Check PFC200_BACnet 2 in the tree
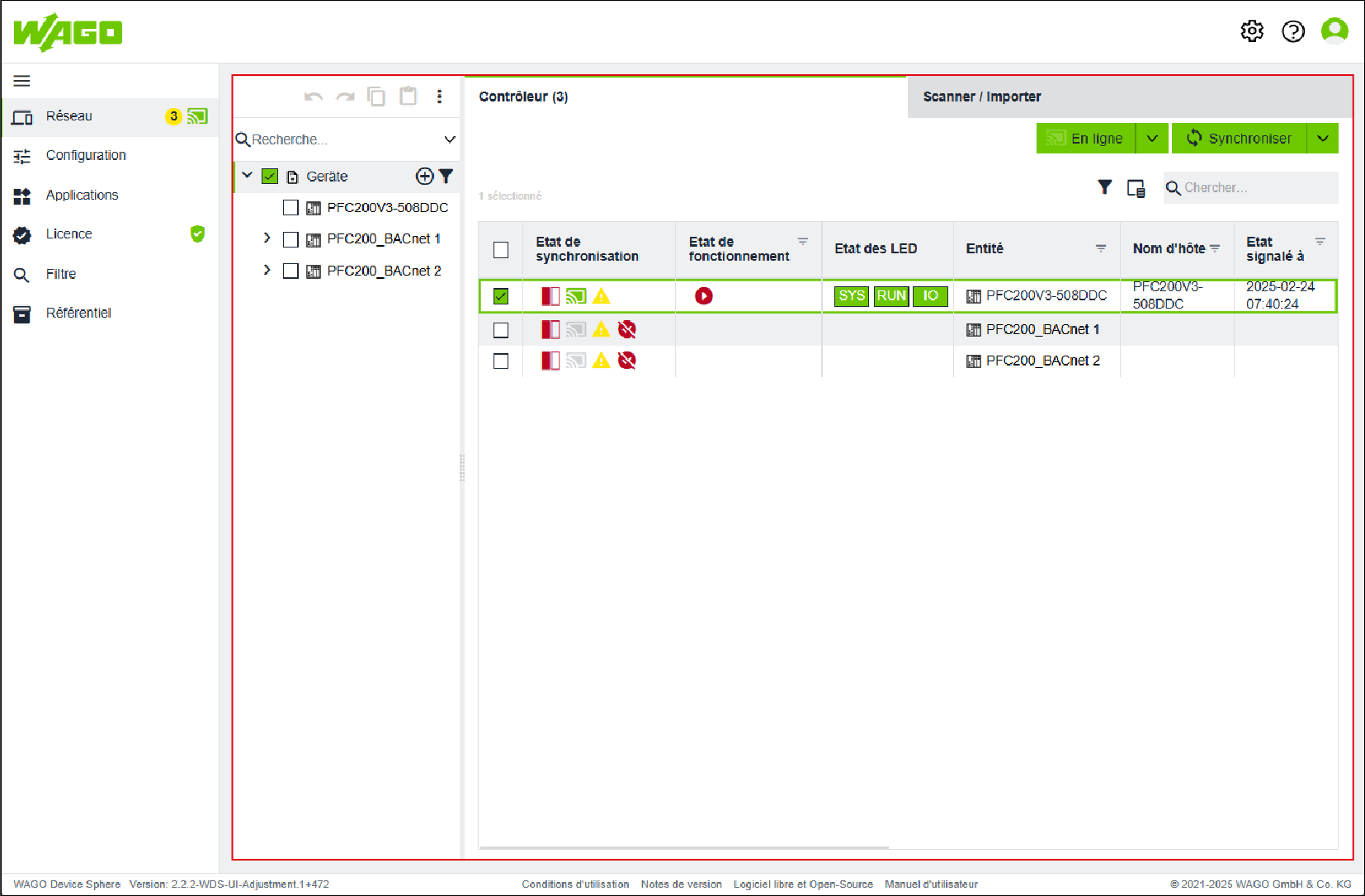The width and height of the screenshot is (1365, 896). coord(290,271)
